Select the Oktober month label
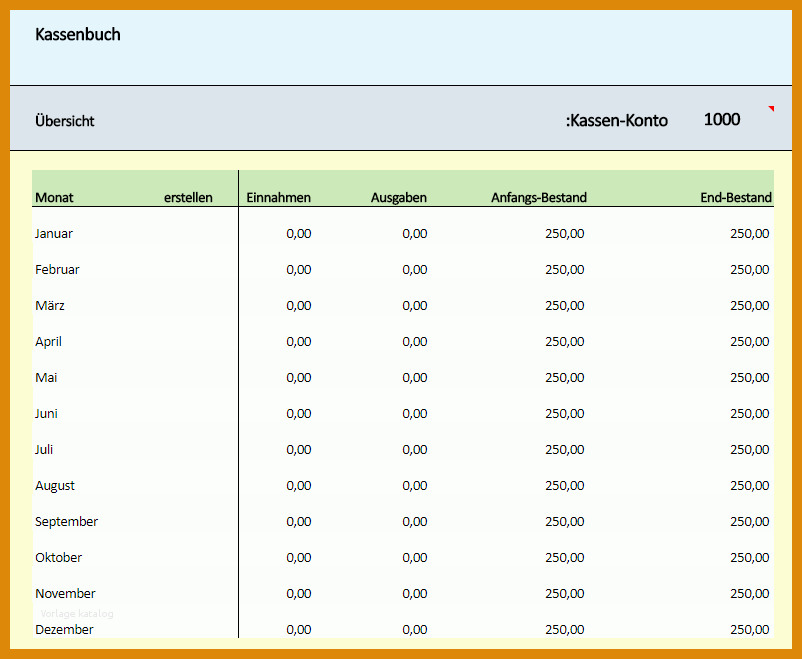 tap(58, 558)
